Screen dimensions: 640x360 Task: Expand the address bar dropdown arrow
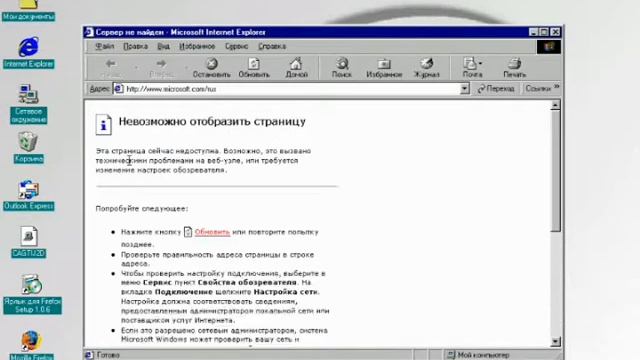[464, 89]
